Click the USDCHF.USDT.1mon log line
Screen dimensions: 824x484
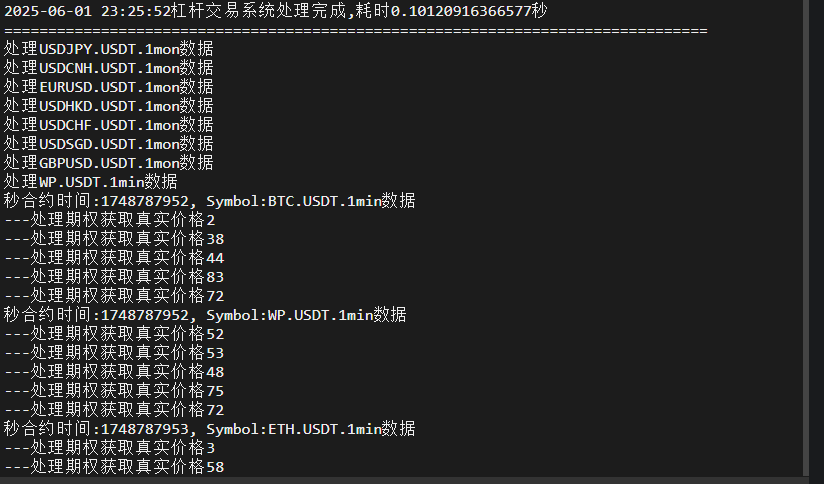point(108,125)
